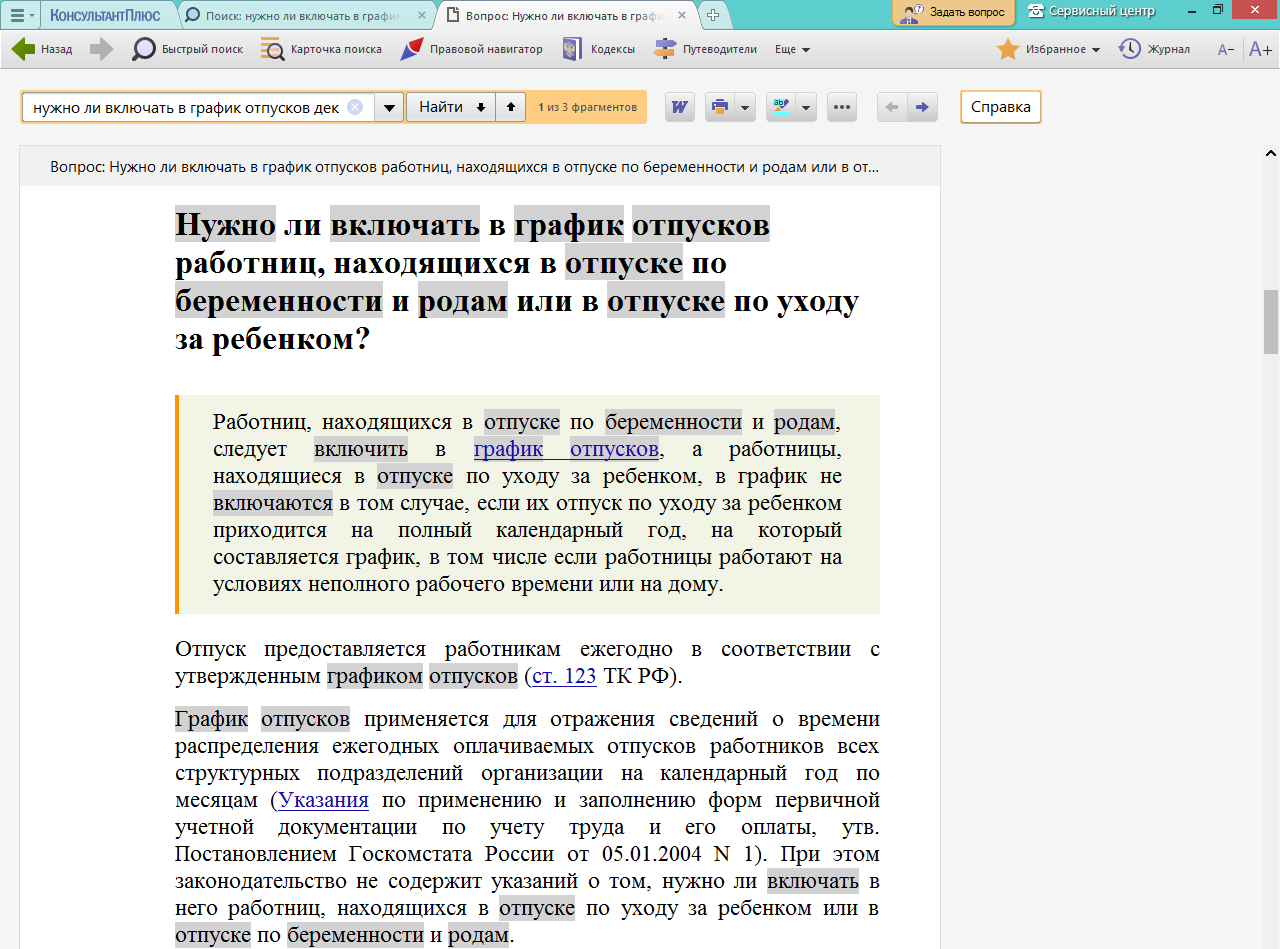
Task: Decrease font size with A− button
Action: click(1225, 49)
